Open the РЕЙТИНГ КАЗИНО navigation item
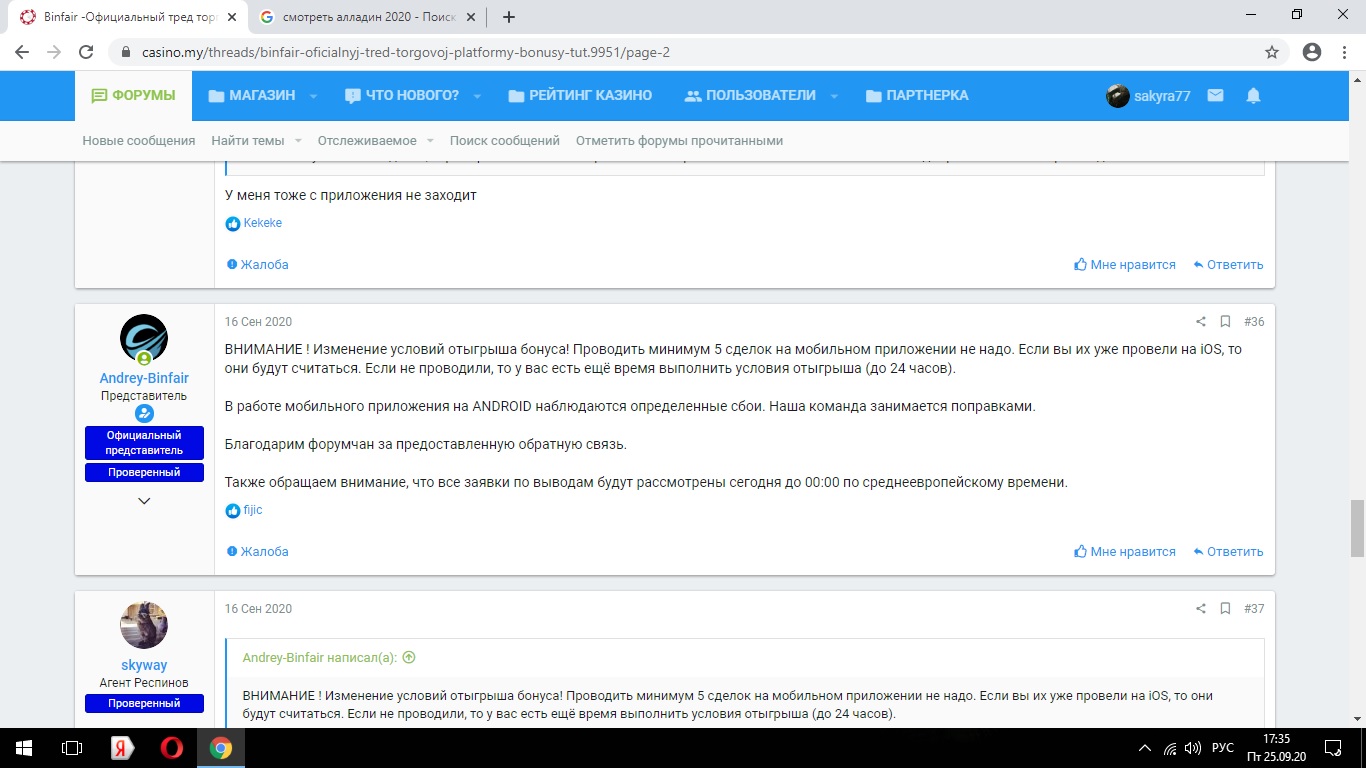The image size is (1366, 768). coord(580,96)
